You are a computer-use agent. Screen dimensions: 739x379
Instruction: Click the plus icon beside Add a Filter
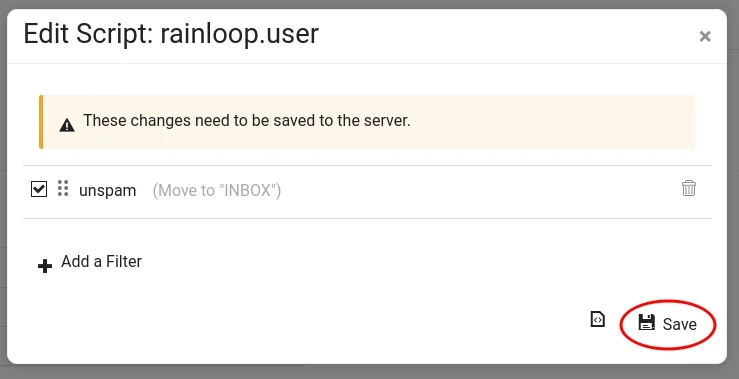(x=45, y=266)
